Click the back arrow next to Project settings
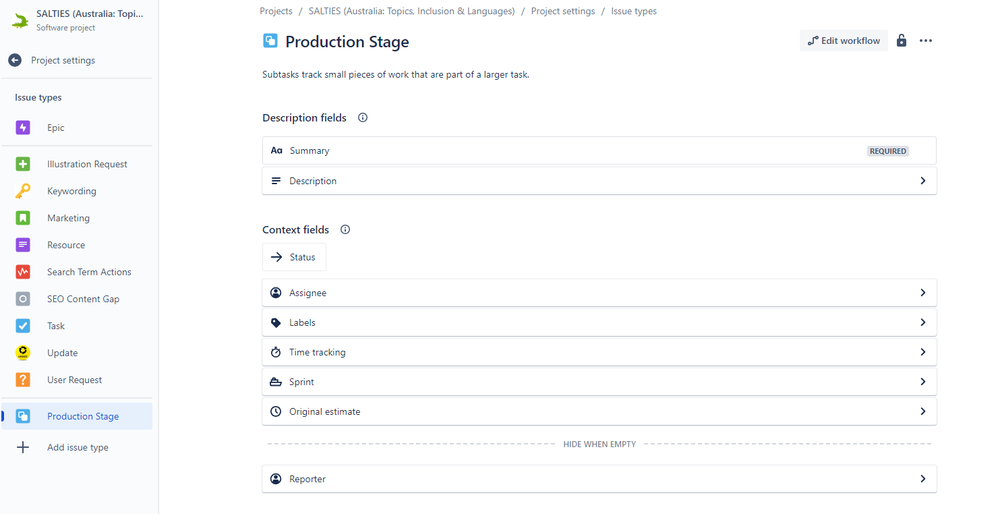This screenshot has height=514, width=998. (x=15, y=60)
